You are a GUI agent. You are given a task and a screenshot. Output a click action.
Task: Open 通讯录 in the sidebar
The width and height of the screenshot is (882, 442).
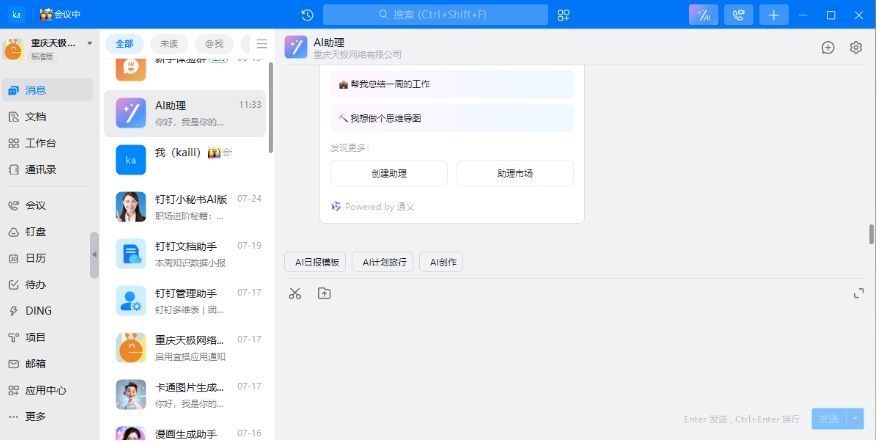pos(47,169)
